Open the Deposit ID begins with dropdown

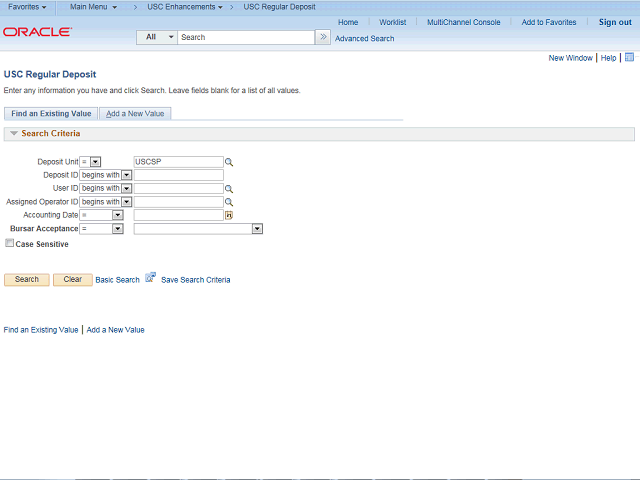tap(127, 175)
